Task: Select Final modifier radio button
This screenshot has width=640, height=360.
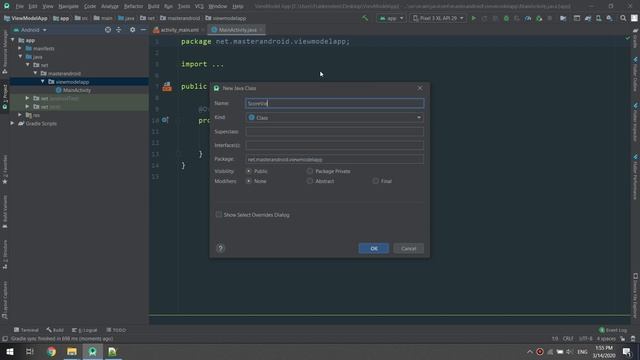Action: [375, 181]
